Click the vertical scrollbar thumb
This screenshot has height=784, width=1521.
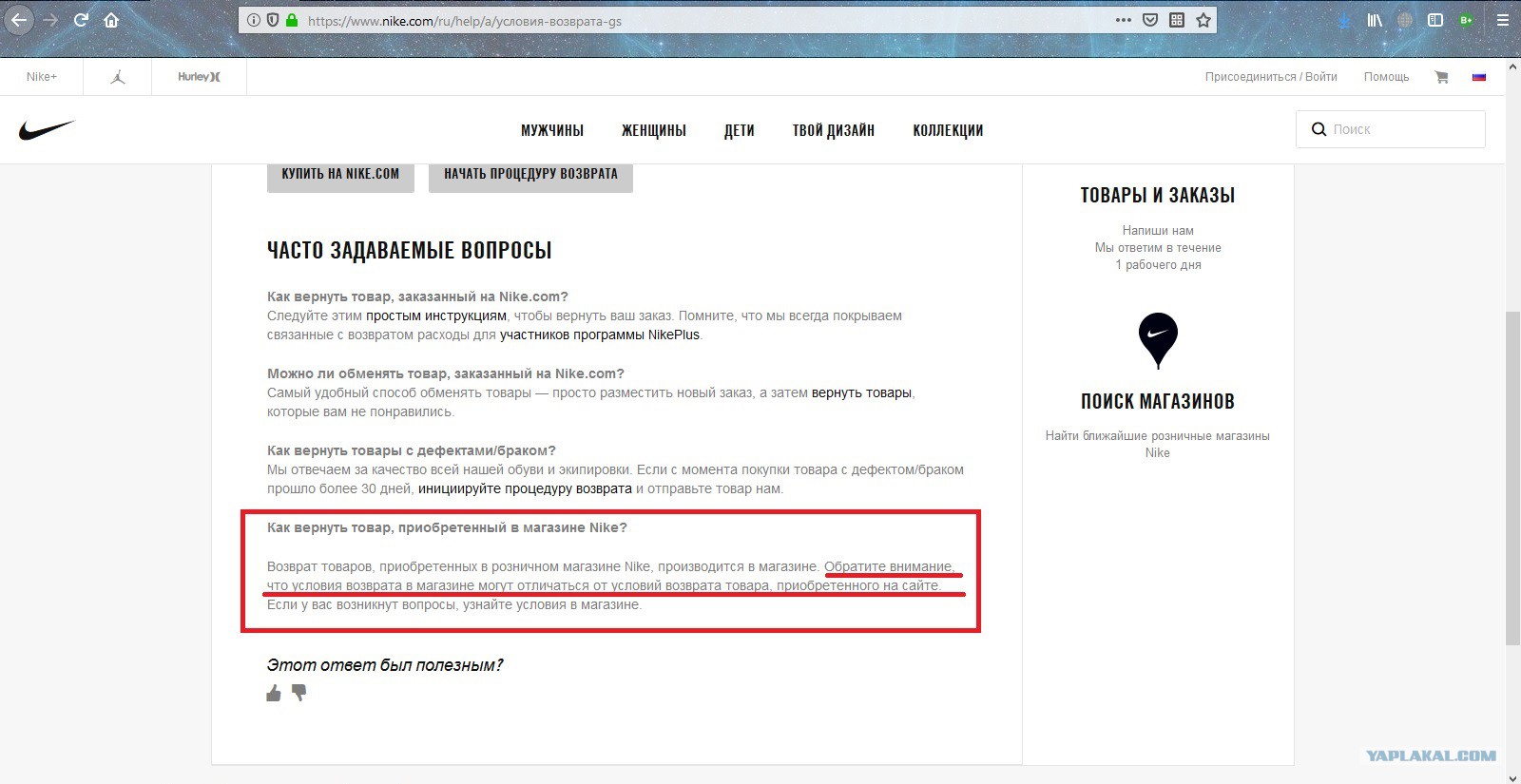[x=1512, y=479]
